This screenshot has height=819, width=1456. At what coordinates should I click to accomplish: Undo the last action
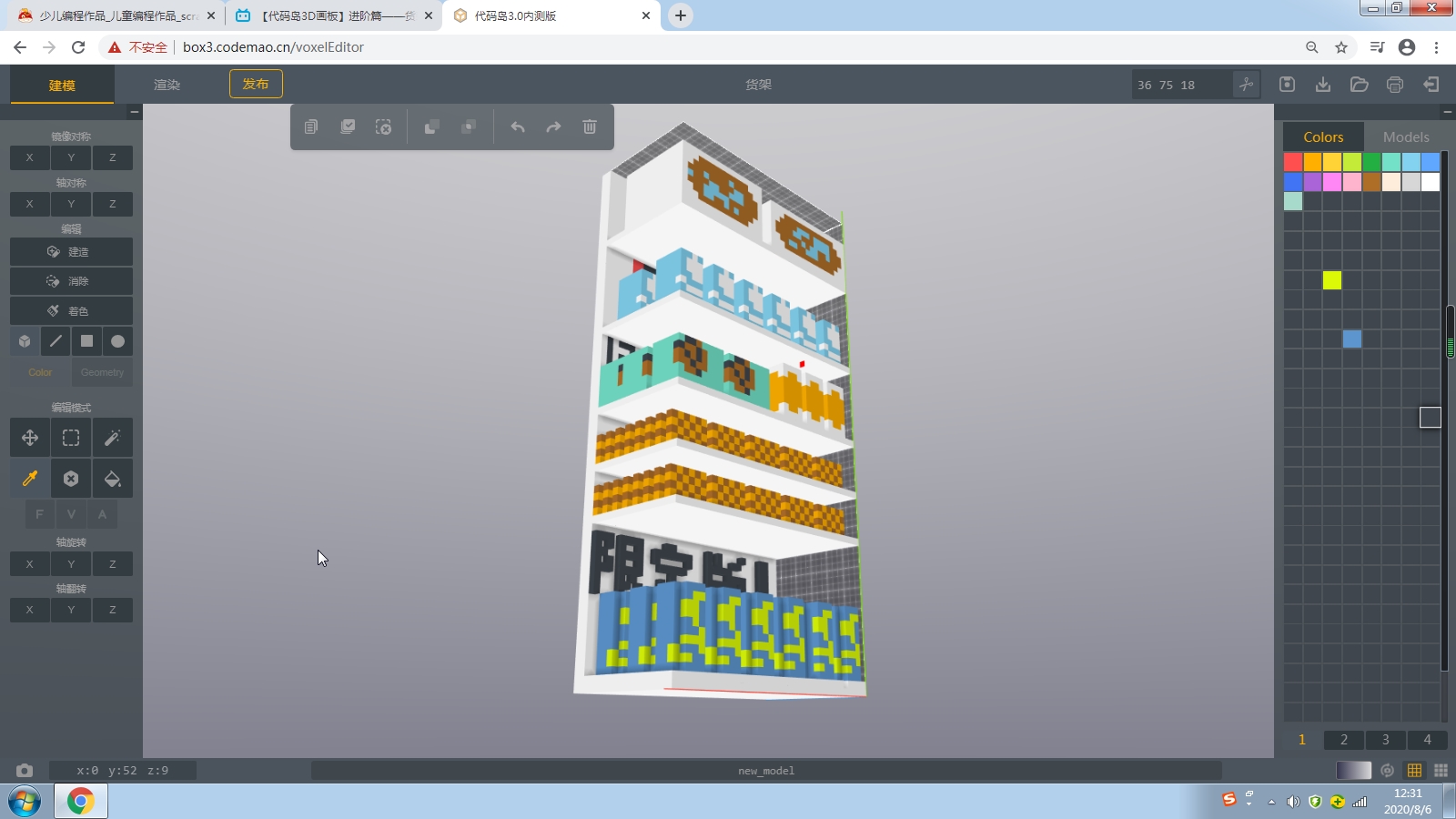tap(518, 126)
